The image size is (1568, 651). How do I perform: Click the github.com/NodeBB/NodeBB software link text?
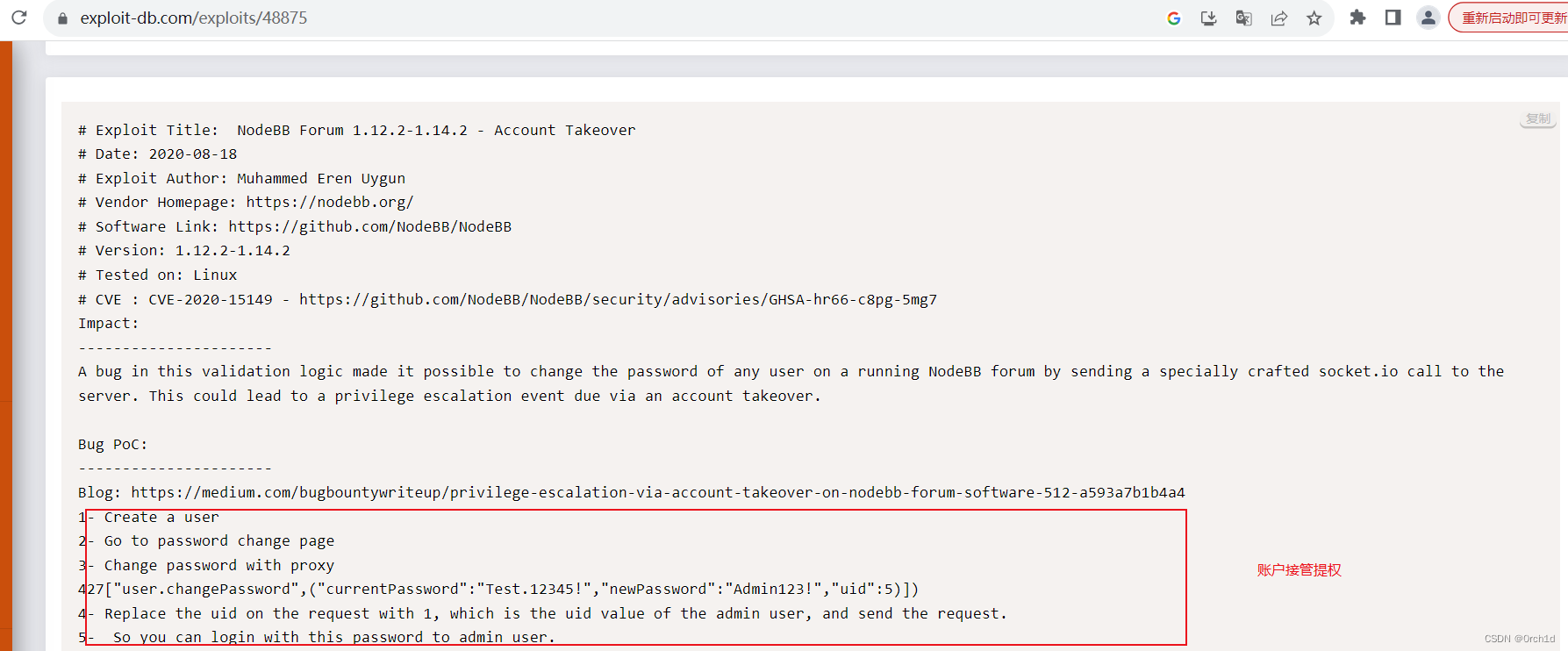[x=370, y=226]
